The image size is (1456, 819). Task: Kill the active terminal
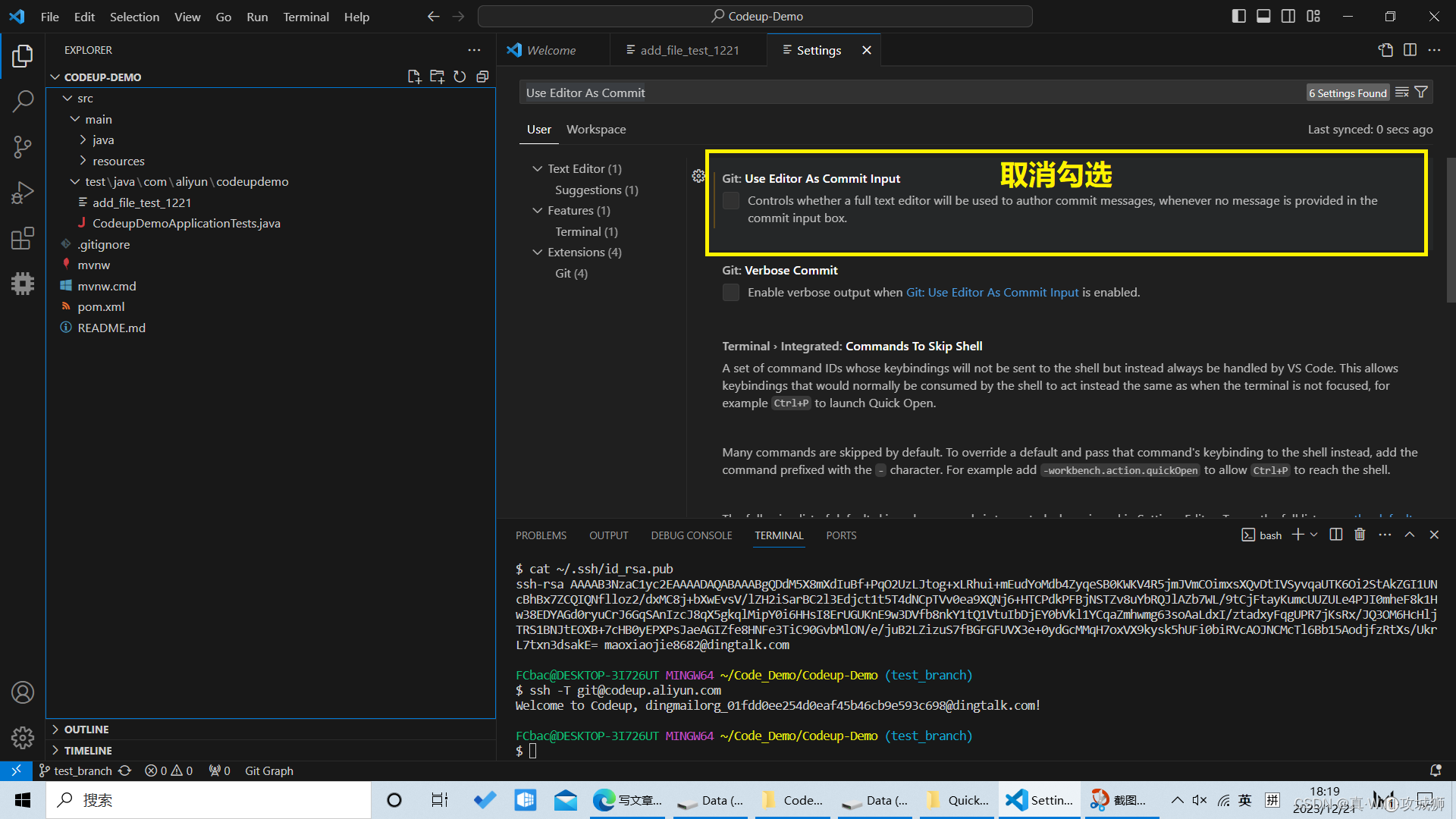(1359, 535)
